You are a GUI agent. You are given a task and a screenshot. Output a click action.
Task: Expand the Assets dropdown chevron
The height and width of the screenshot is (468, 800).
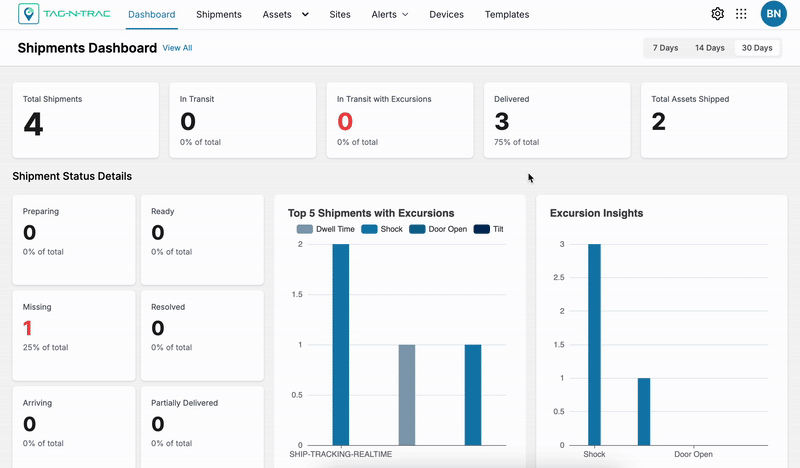[305, 14]
